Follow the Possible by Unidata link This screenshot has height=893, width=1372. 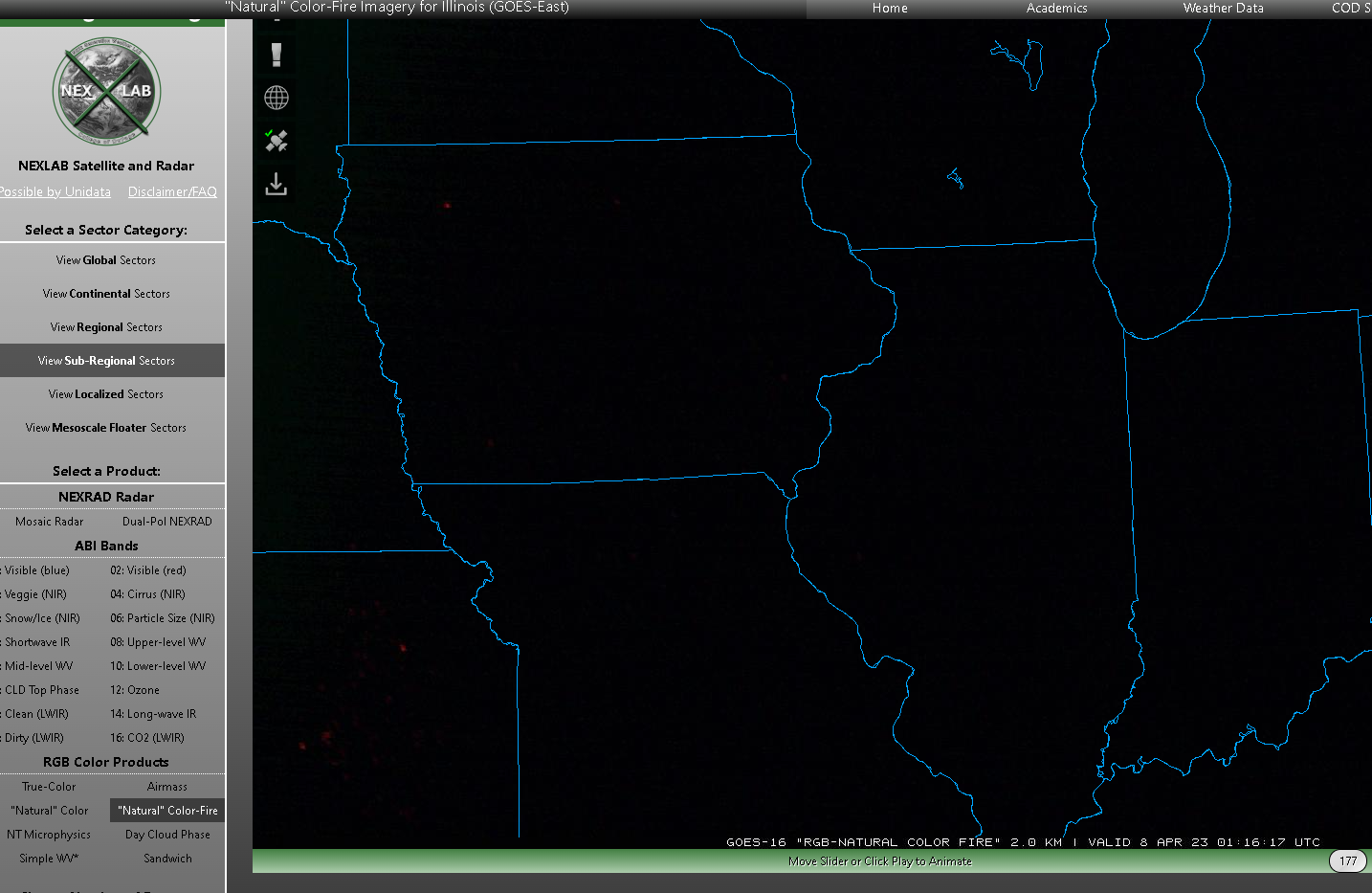[55, 191]
